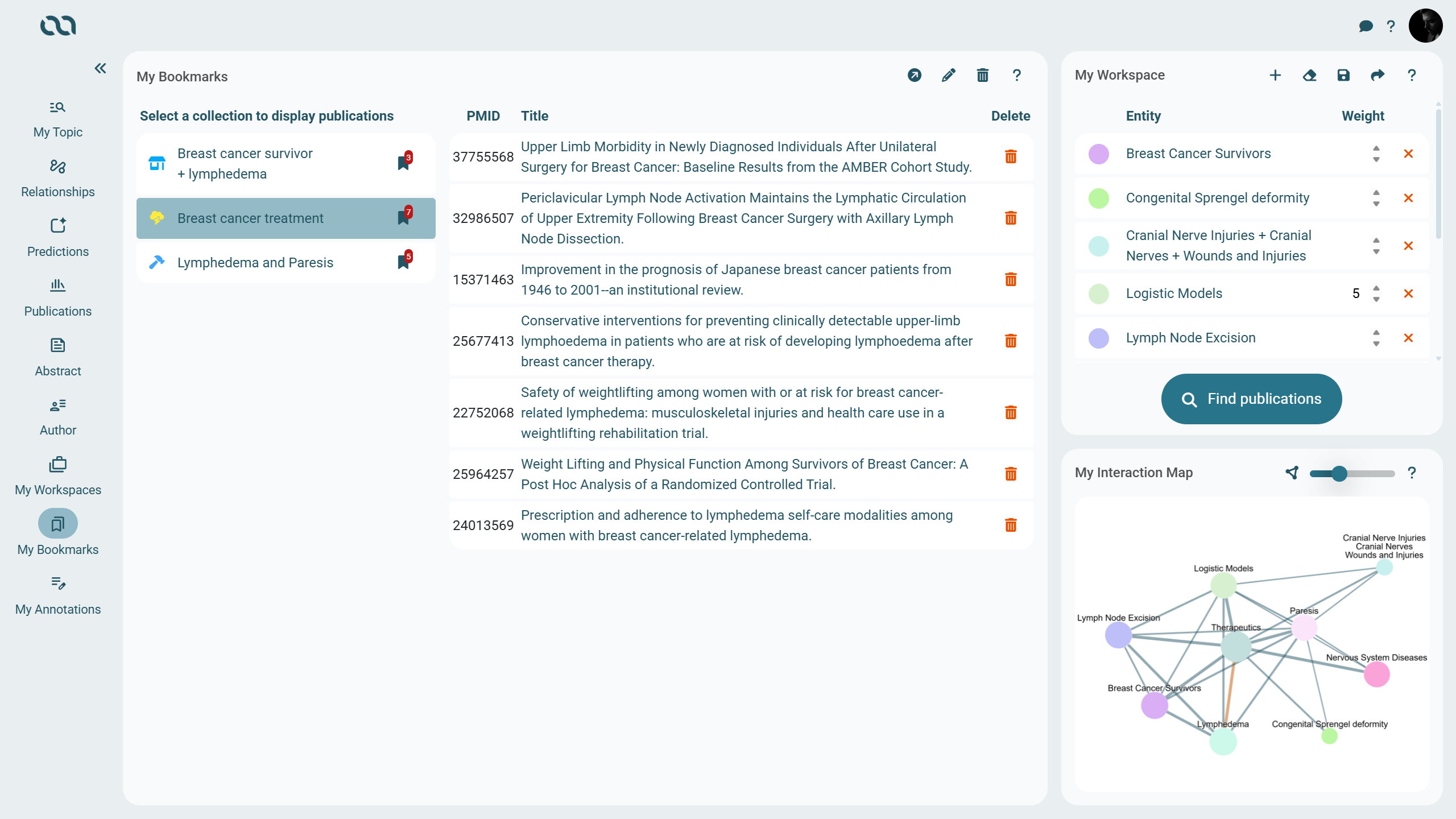This screenshot has height=819, width=1456.
Task: Click the eraser icon to clear workspace
Action: [x=1309, y=76]
